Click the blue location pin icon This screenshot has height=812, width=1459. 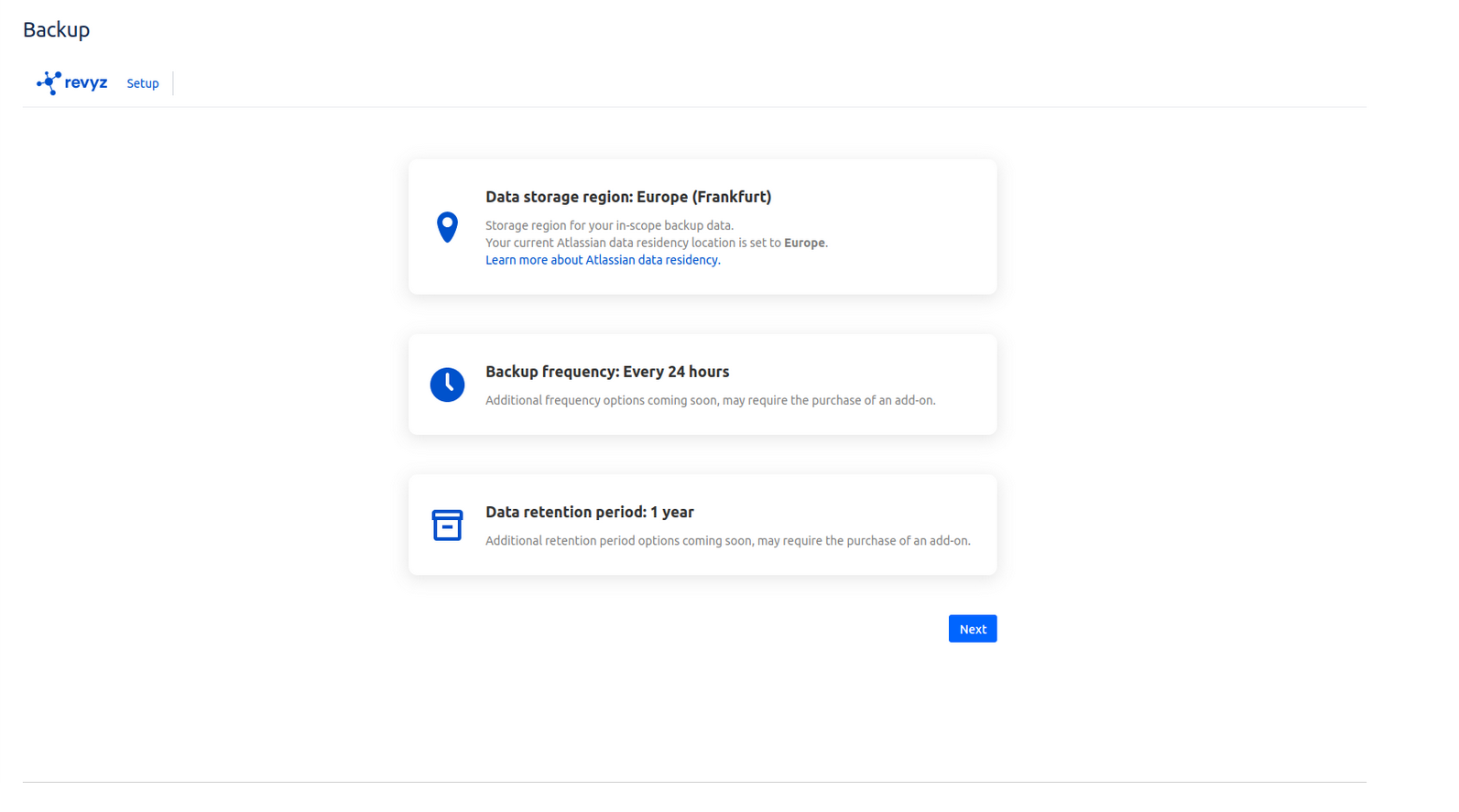(x=447, y=227)
